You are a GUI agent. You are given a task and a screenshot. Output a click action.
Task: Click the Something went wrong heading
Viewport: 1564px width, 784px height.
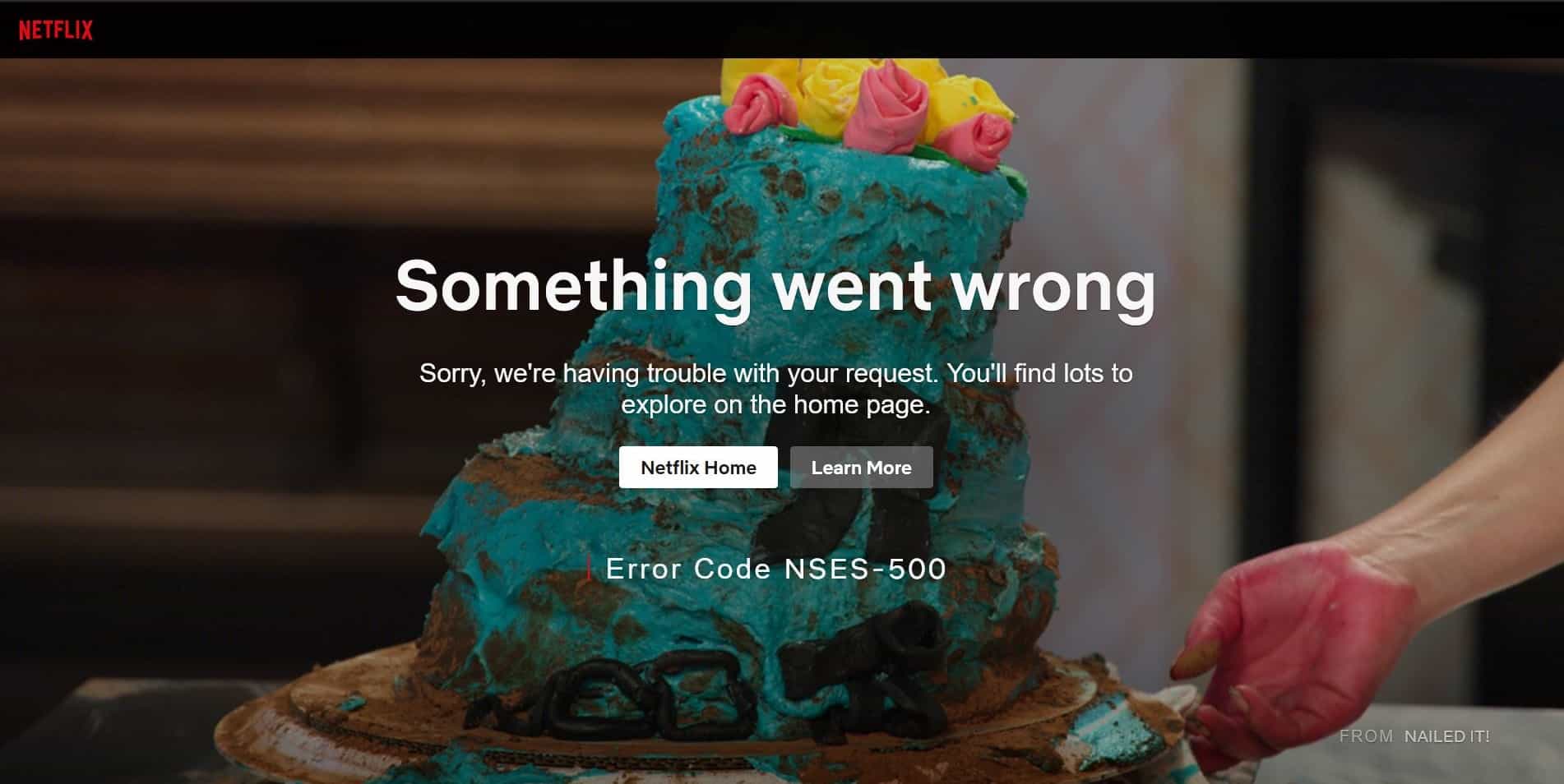[775, 286]
